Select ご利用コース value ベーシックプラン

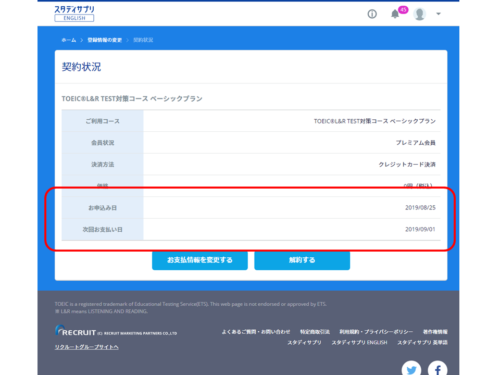click(x=375, y=121)
